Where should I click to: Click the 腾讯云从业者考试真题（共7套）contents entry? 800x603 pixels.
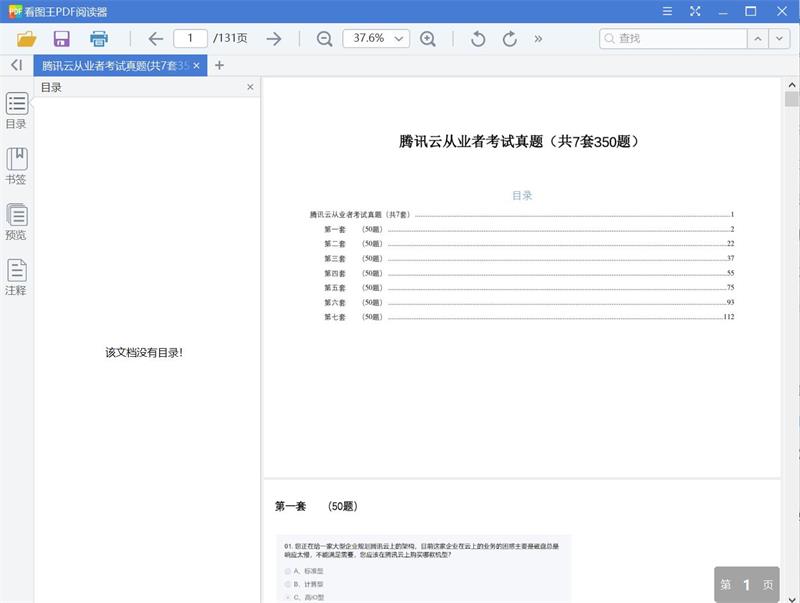point(522,215)
